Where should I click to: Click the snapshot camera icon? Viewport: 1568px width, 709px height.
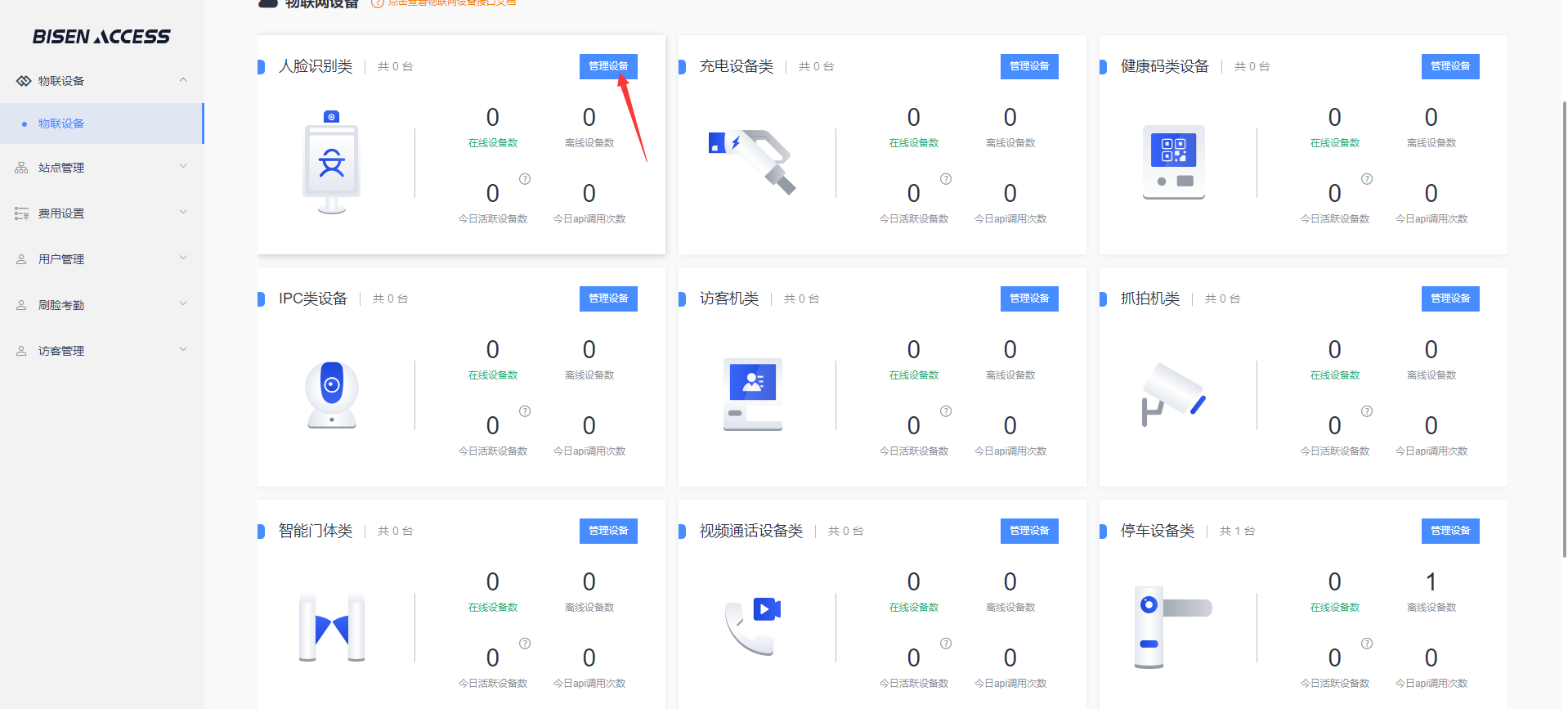1173,394
